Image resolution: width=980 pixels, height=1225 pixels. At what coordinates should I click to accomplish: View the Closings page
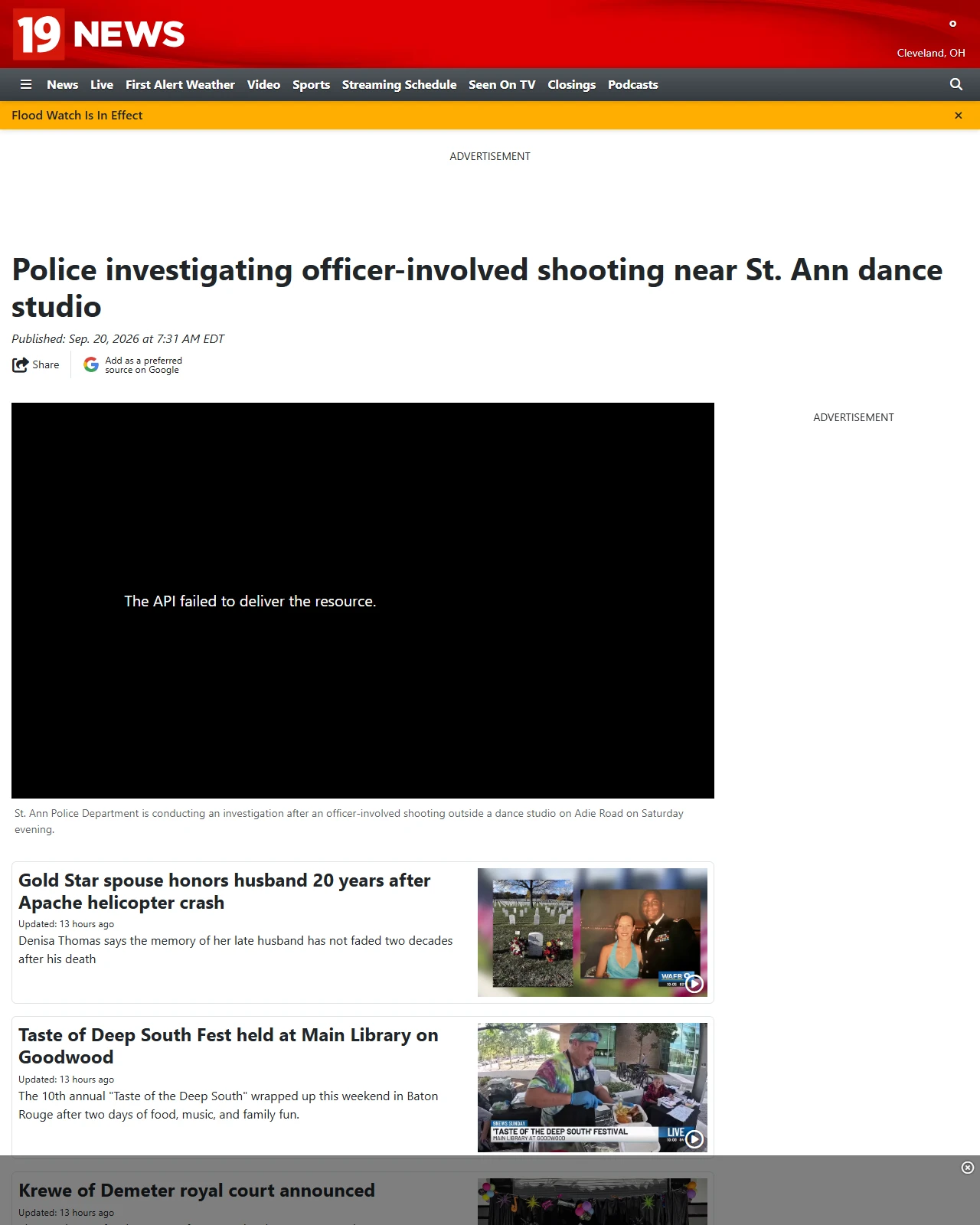click(571, 84)
